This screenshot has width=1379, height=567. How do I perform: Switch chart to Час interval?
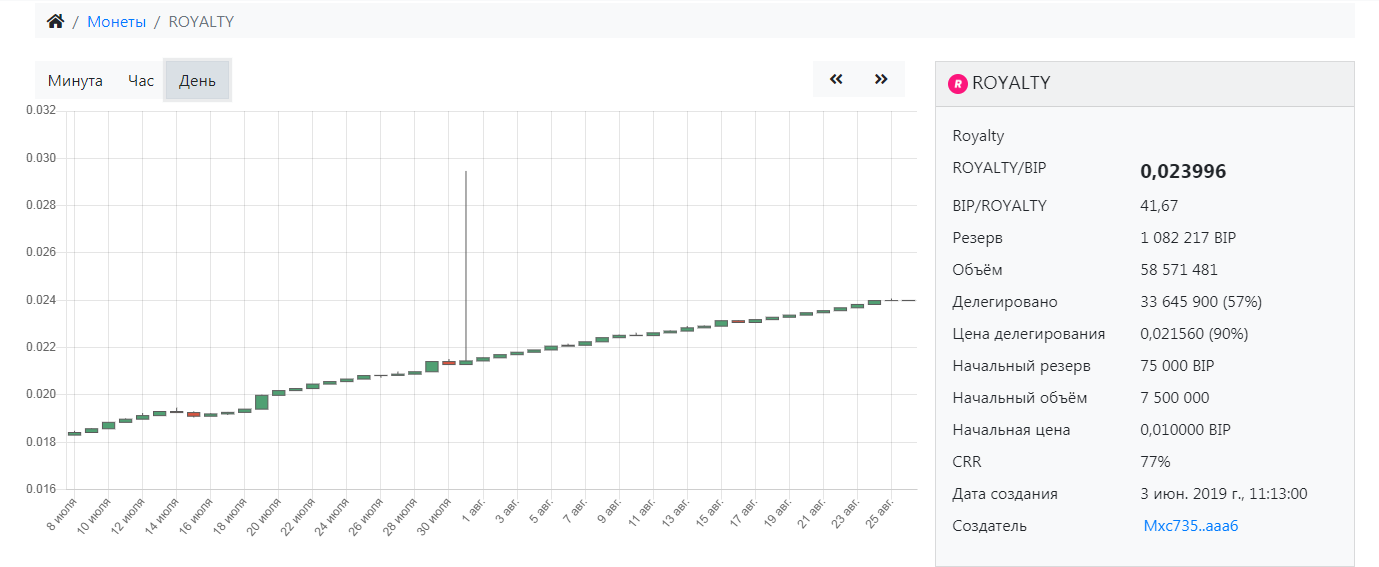click(x=141, y=81)
